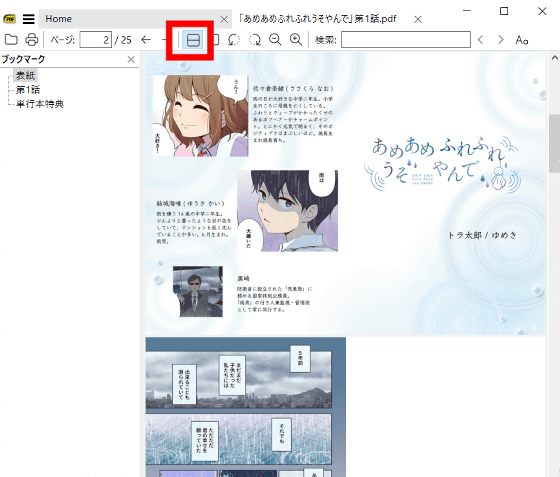Rotate the page right
Screen dimensions: 560x477
(x=255, y=40)
